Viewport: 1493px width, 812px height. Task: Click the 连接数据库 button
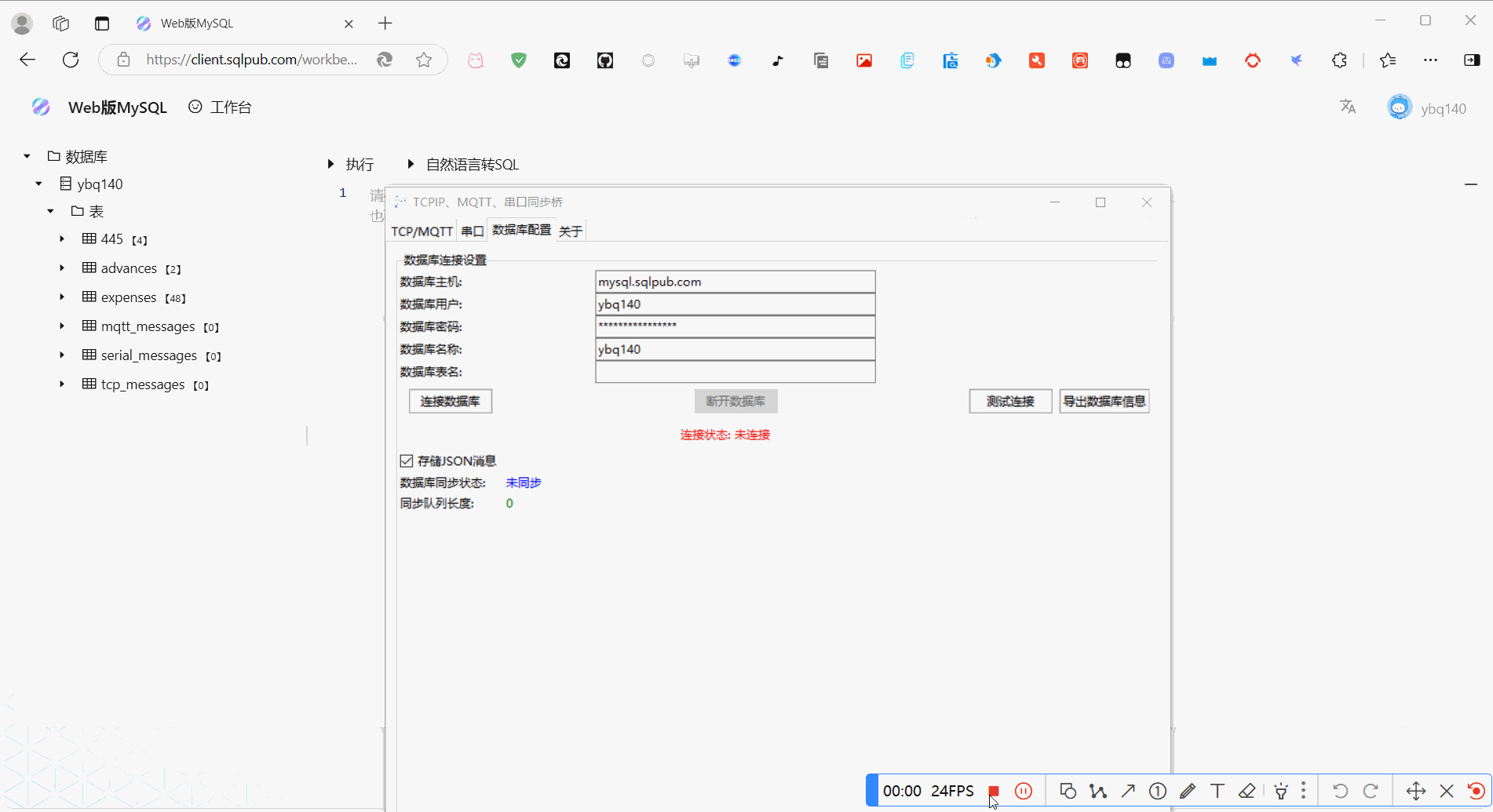(x=451, y=401)
